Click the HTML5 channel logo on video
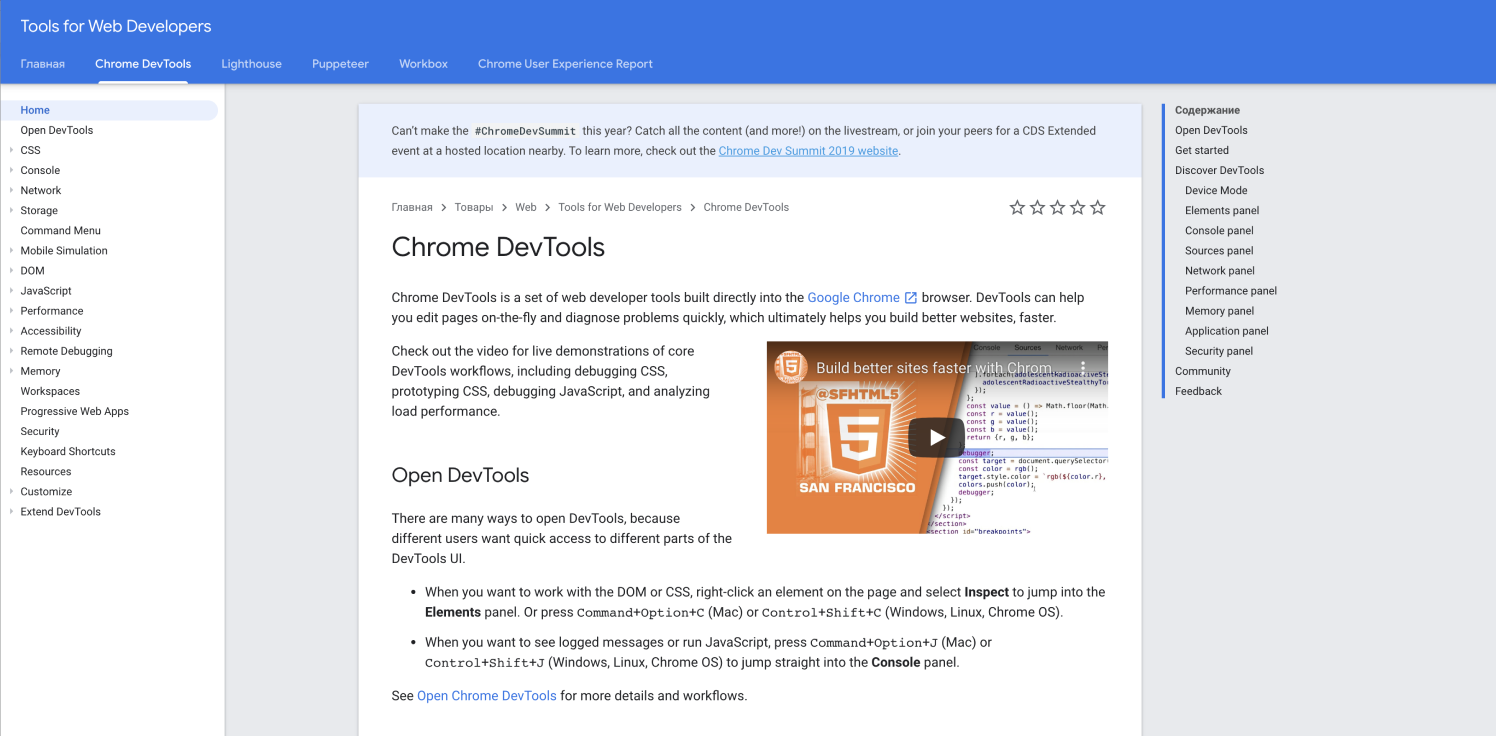This screenshot has width=1496, height=736. point(791,367)
